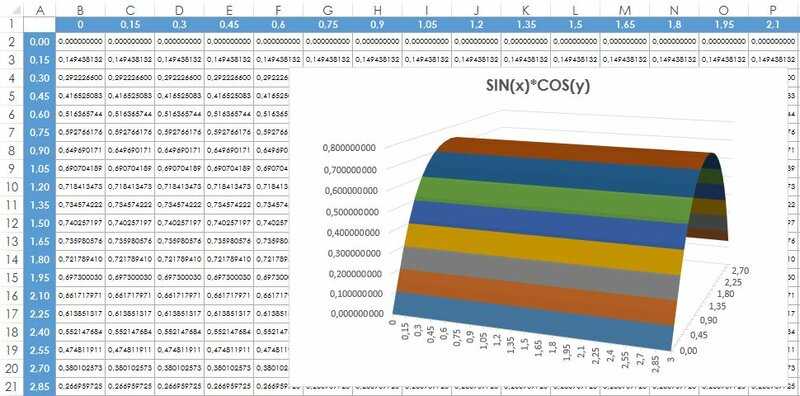Select cell E10 with value 0,718413473
The width and height of the screenshot is (800, 396).
point(229,187)
